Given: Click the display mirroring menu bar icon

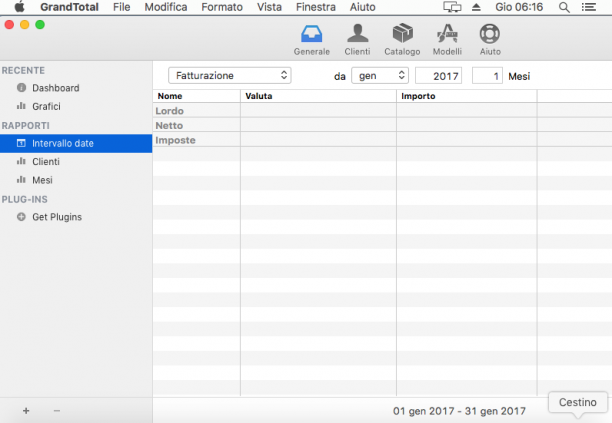Looking at the screenshot, I should point(452,7).
